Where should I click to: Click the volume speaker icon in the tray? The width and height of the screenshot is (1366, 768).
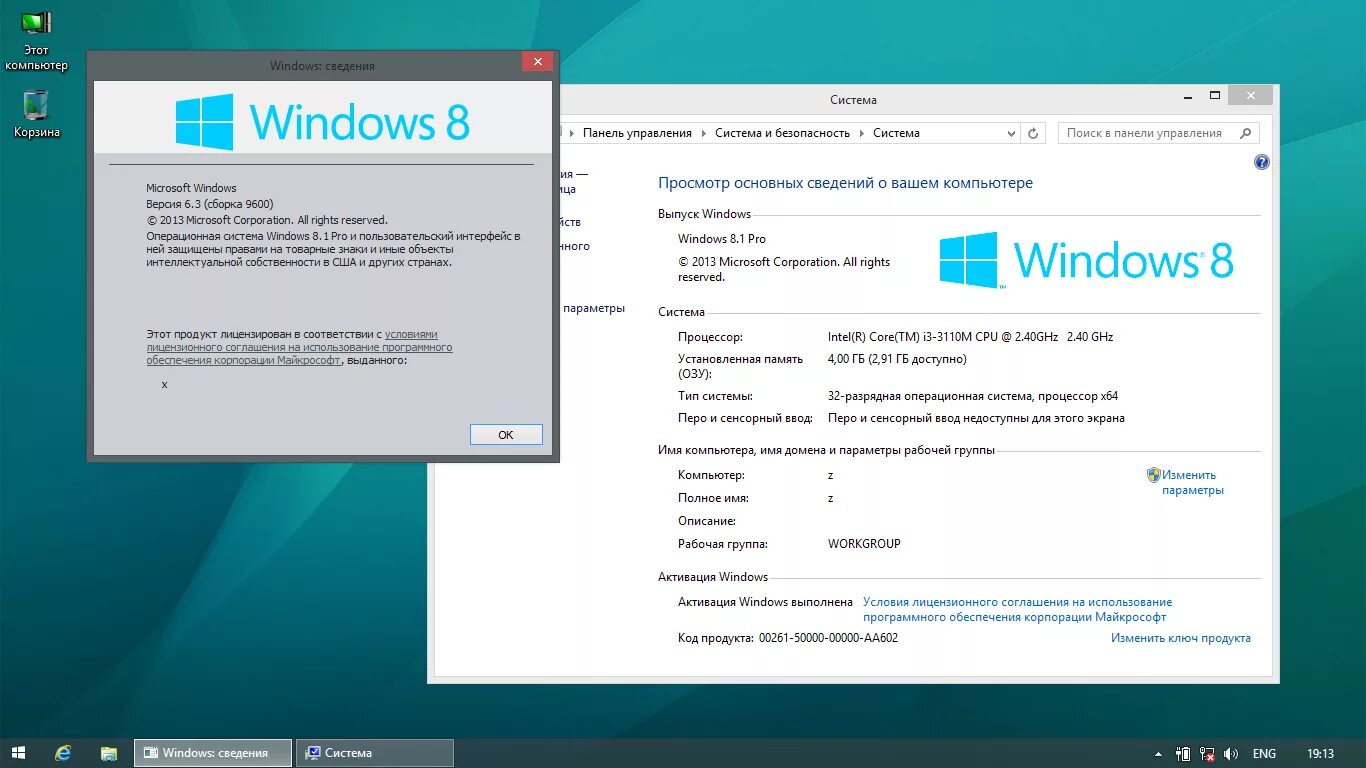pyautogui.click(x=1231, y=753)
